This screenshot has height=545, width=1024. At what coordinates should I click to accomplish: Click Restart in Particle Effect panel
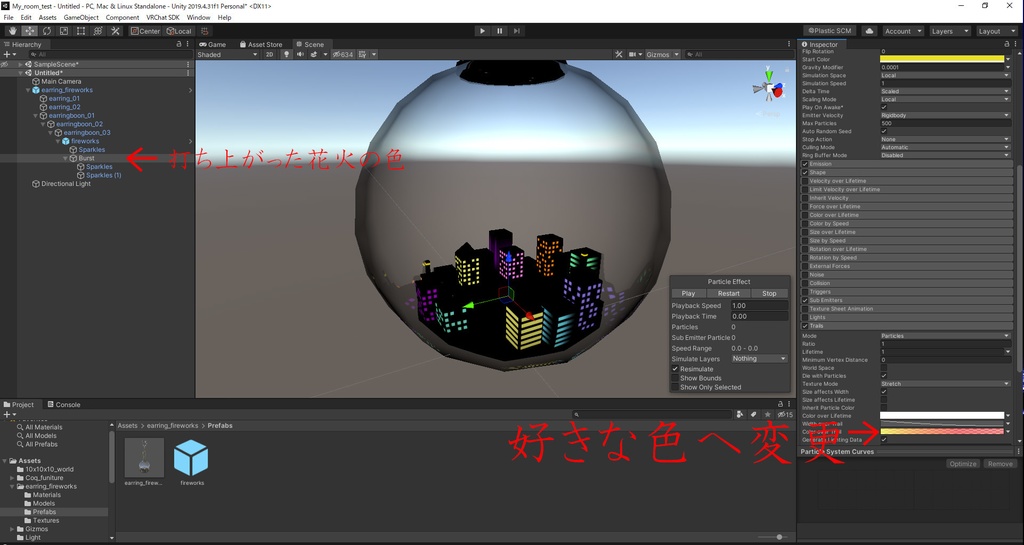pos(729,293)
